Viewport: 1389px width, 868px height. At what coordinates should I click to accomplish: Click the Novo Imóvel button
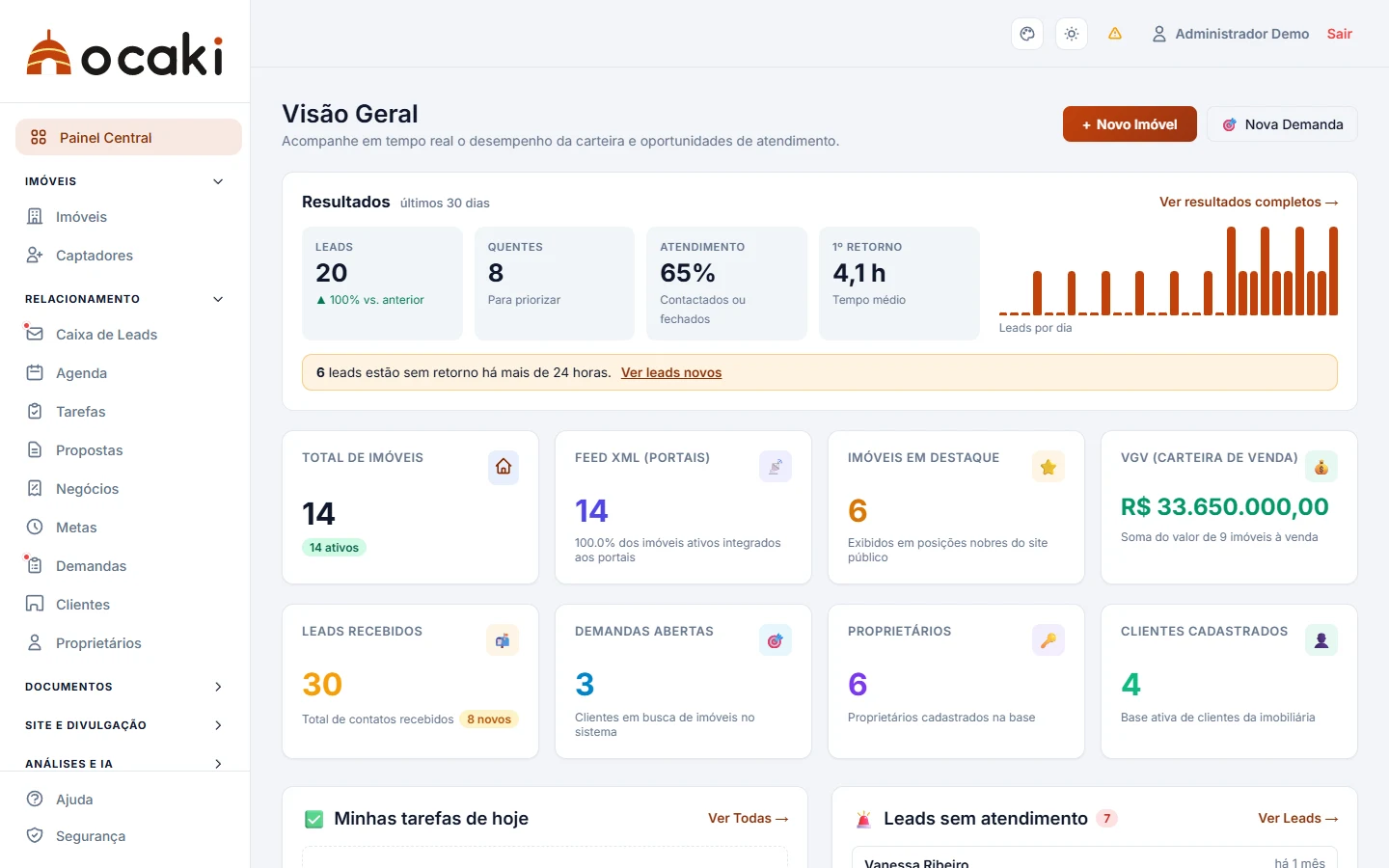point(1130,124)
